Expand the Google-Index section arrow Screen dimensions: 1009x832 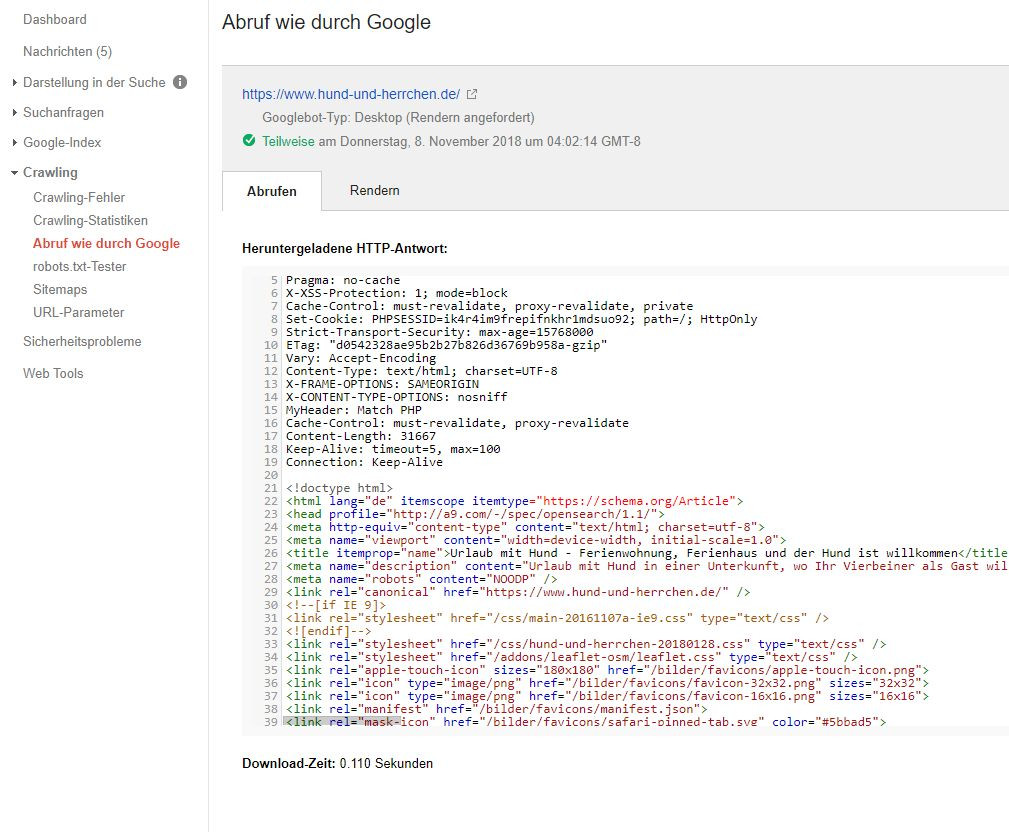tap(15, 143)
